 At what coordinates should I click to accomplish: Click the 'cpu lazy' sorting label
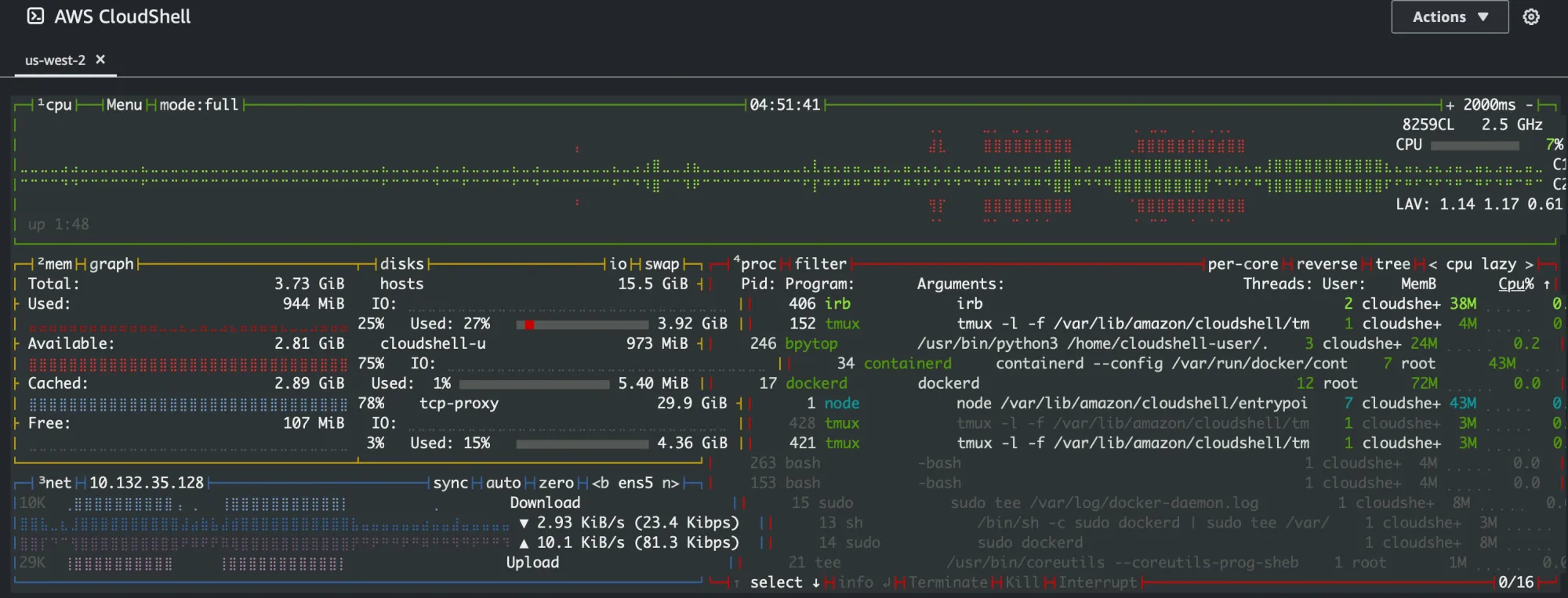[1481, 264]
